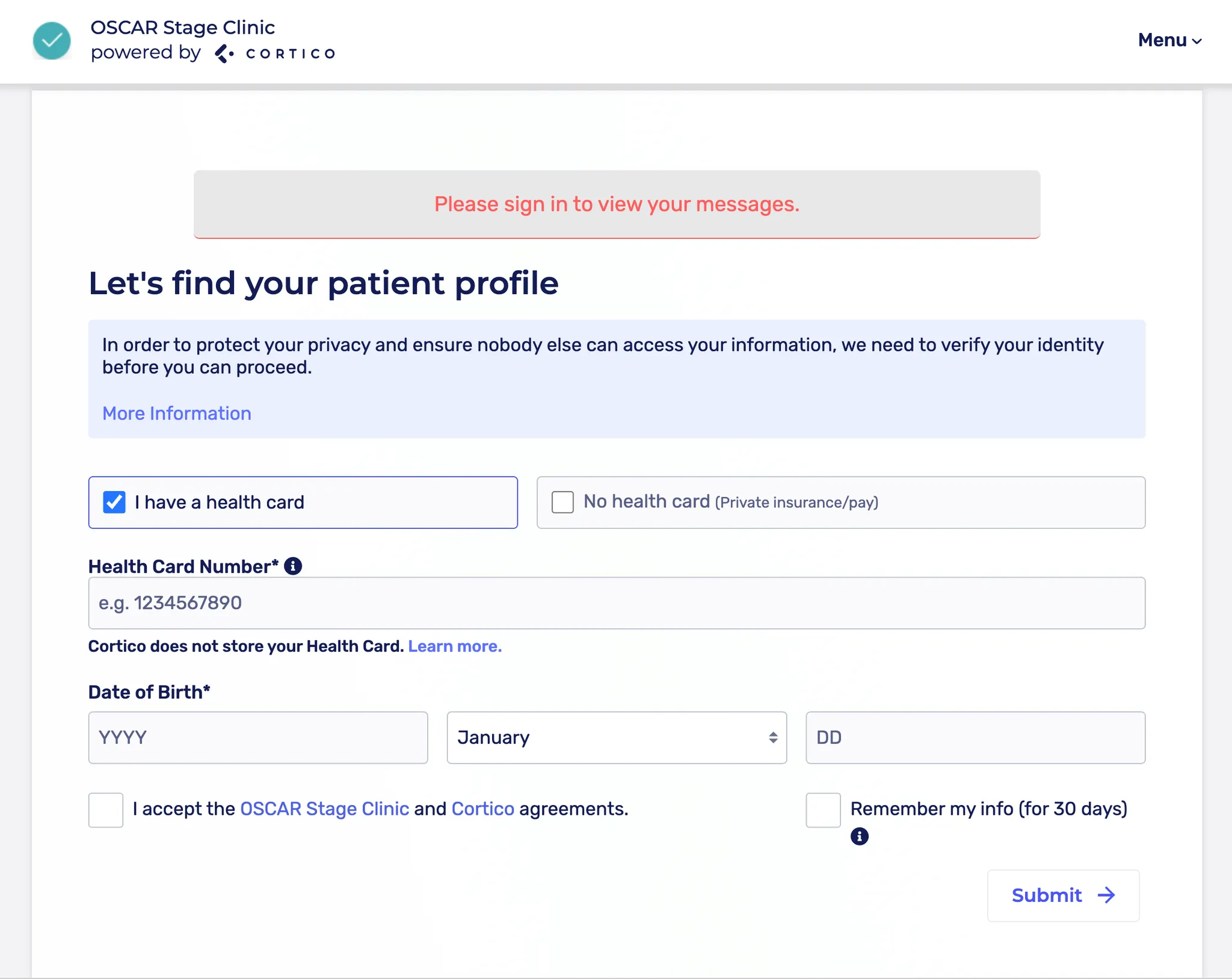Uncheck the I have a health card box
This screenshot has width=1232, height=979.
click(114, 502)
